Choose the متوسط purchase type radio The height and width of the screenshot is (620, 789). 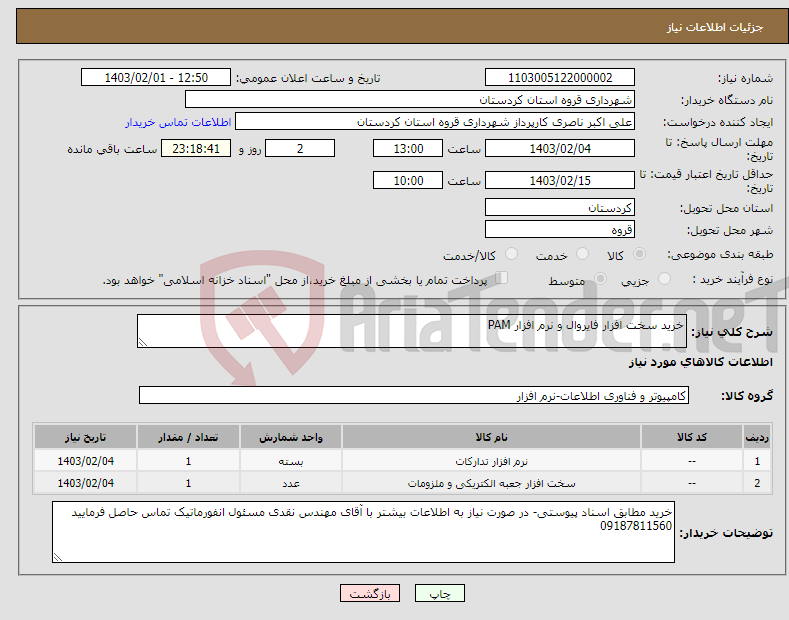point(600,279)
